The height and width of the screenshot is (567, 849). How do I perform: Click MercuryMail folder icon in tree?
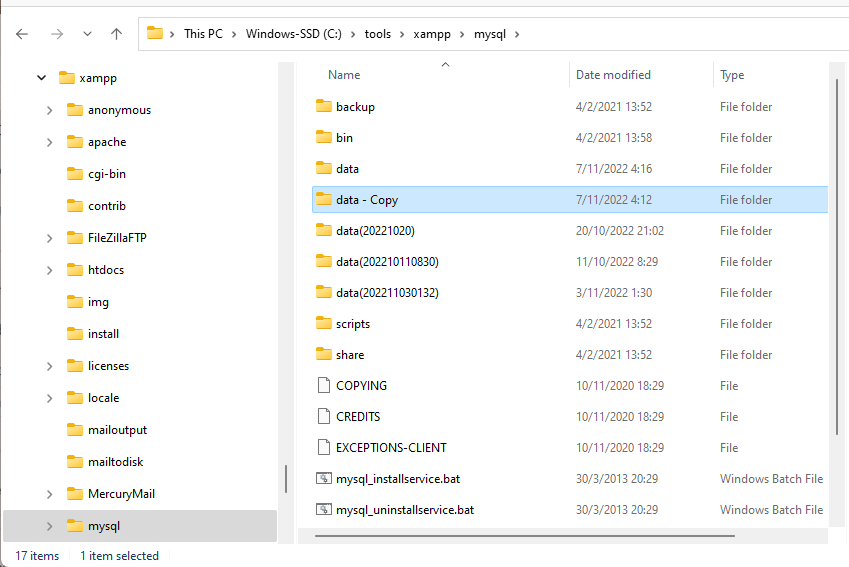pos(75,493)
